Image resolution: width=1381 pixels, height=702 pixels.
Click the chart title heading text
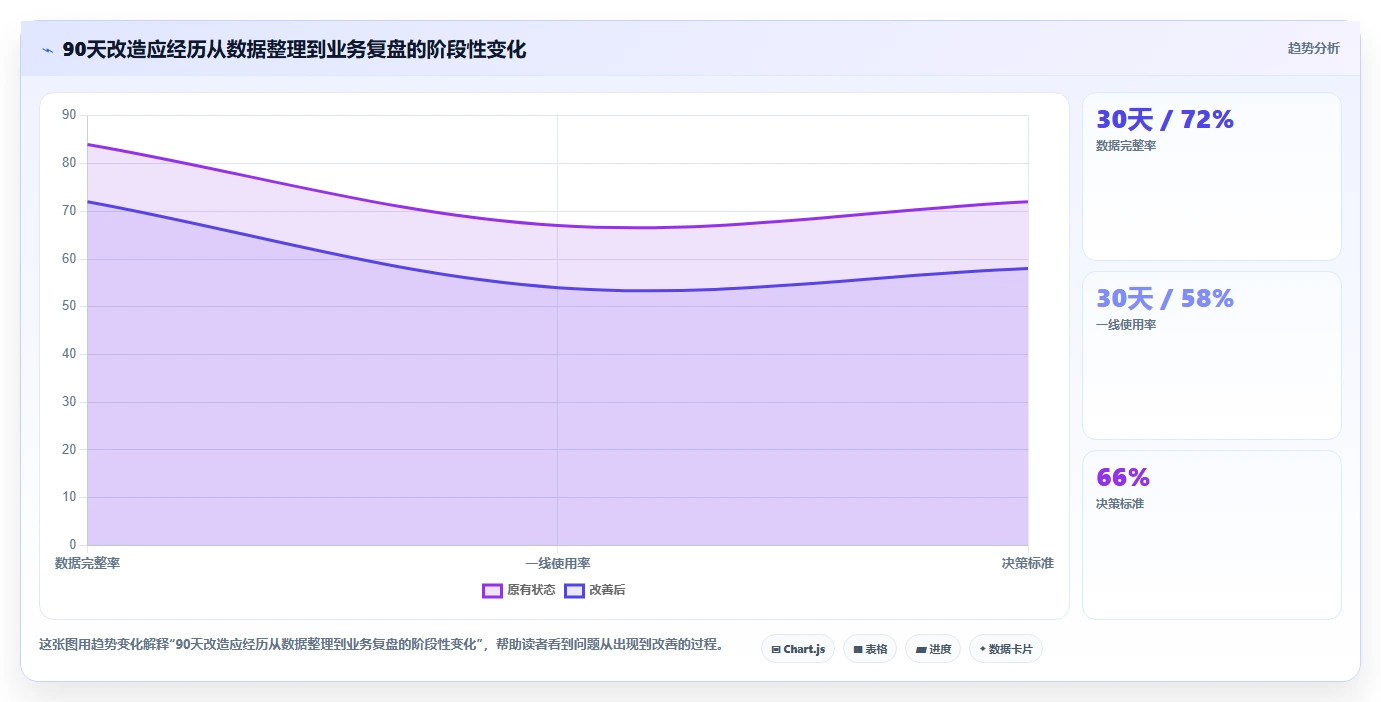click(x=294, y=49)
